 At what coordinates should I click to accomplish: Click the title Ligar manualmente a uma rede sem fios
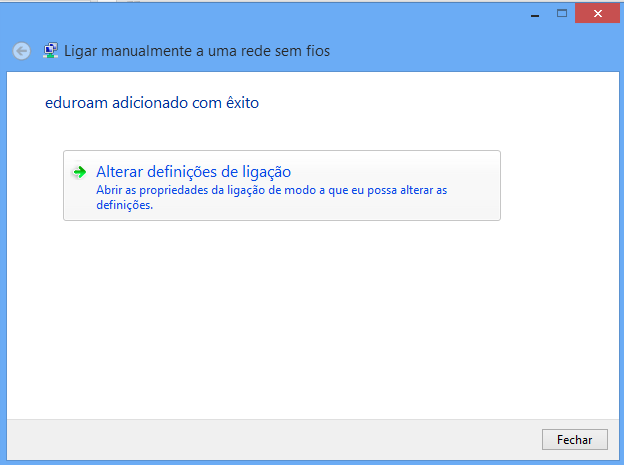tap(197, 51)
